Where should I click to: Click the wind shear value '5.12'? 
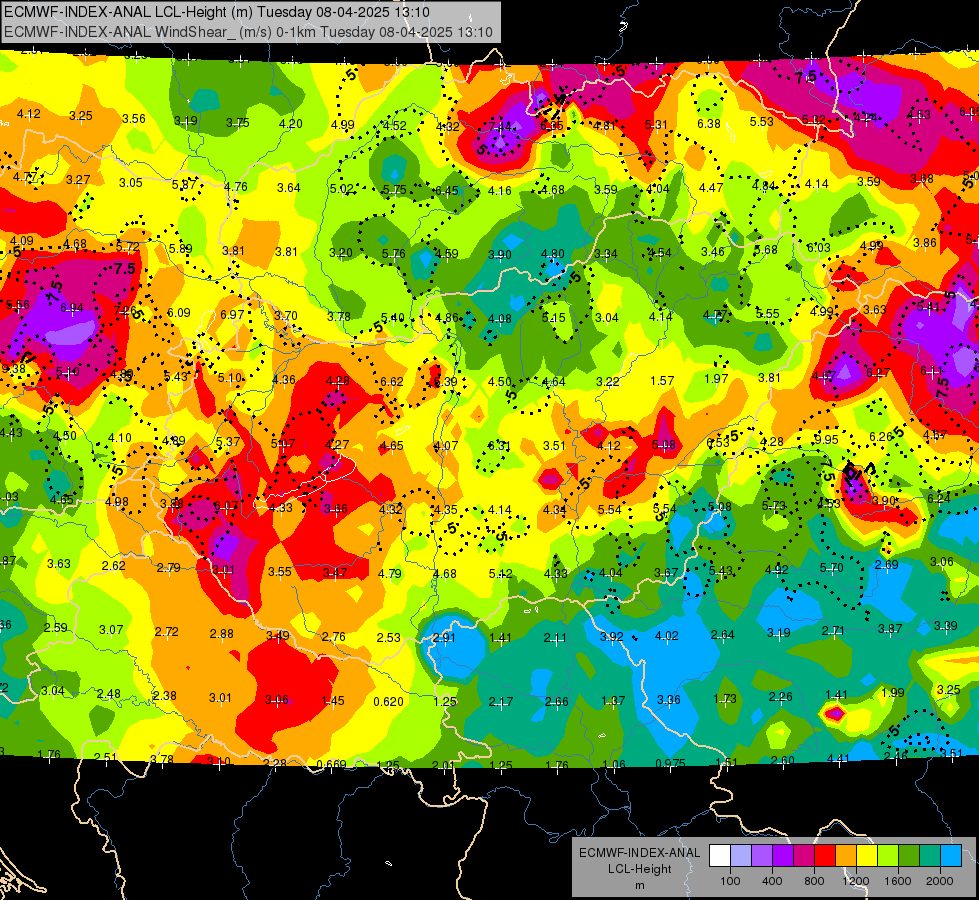[x=500, y=573]
